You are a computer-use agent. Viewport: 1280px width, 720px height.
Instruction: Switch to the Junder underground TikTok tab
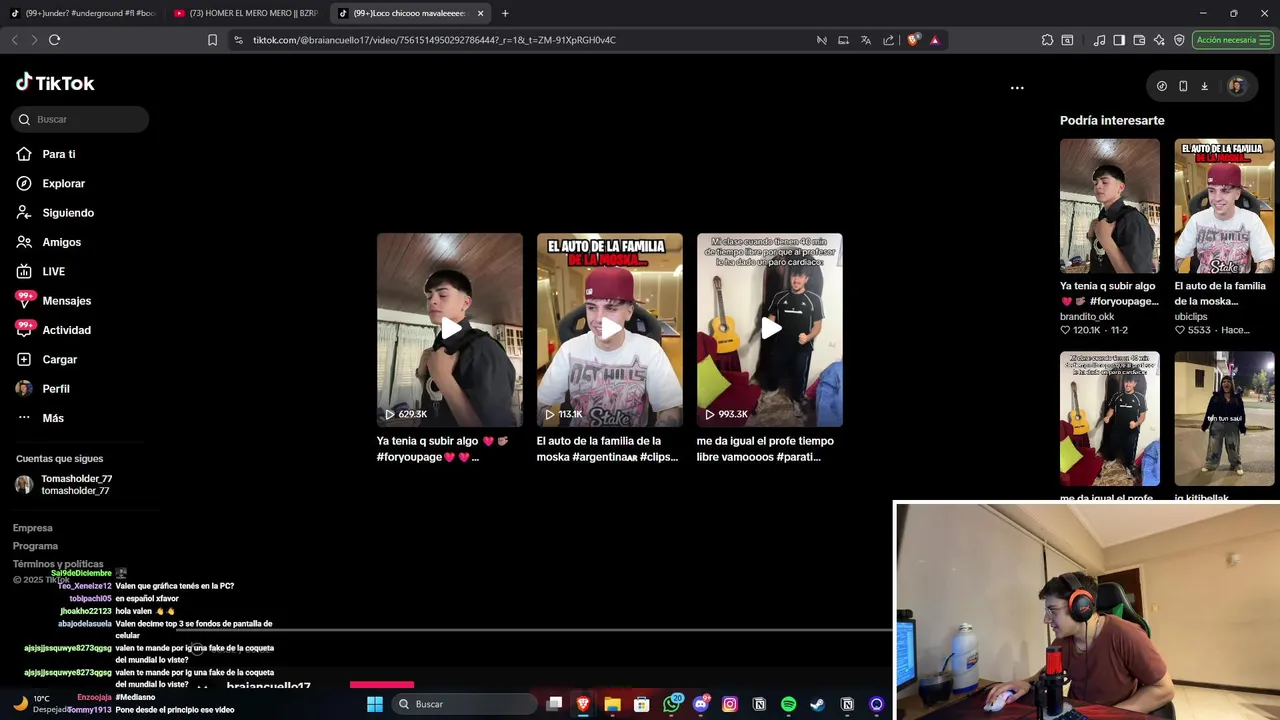[x=83, y=13]
